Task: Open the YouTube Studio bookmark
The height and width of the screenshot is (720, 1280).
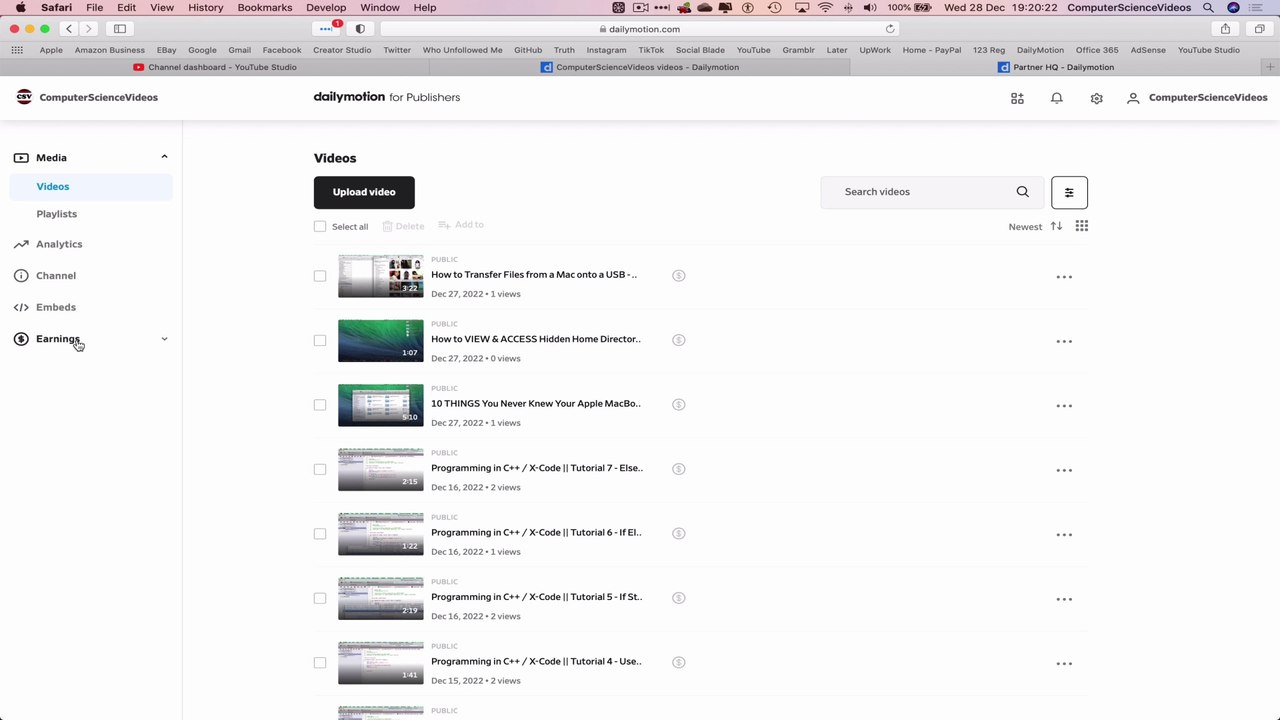Action: [1208, 50]
